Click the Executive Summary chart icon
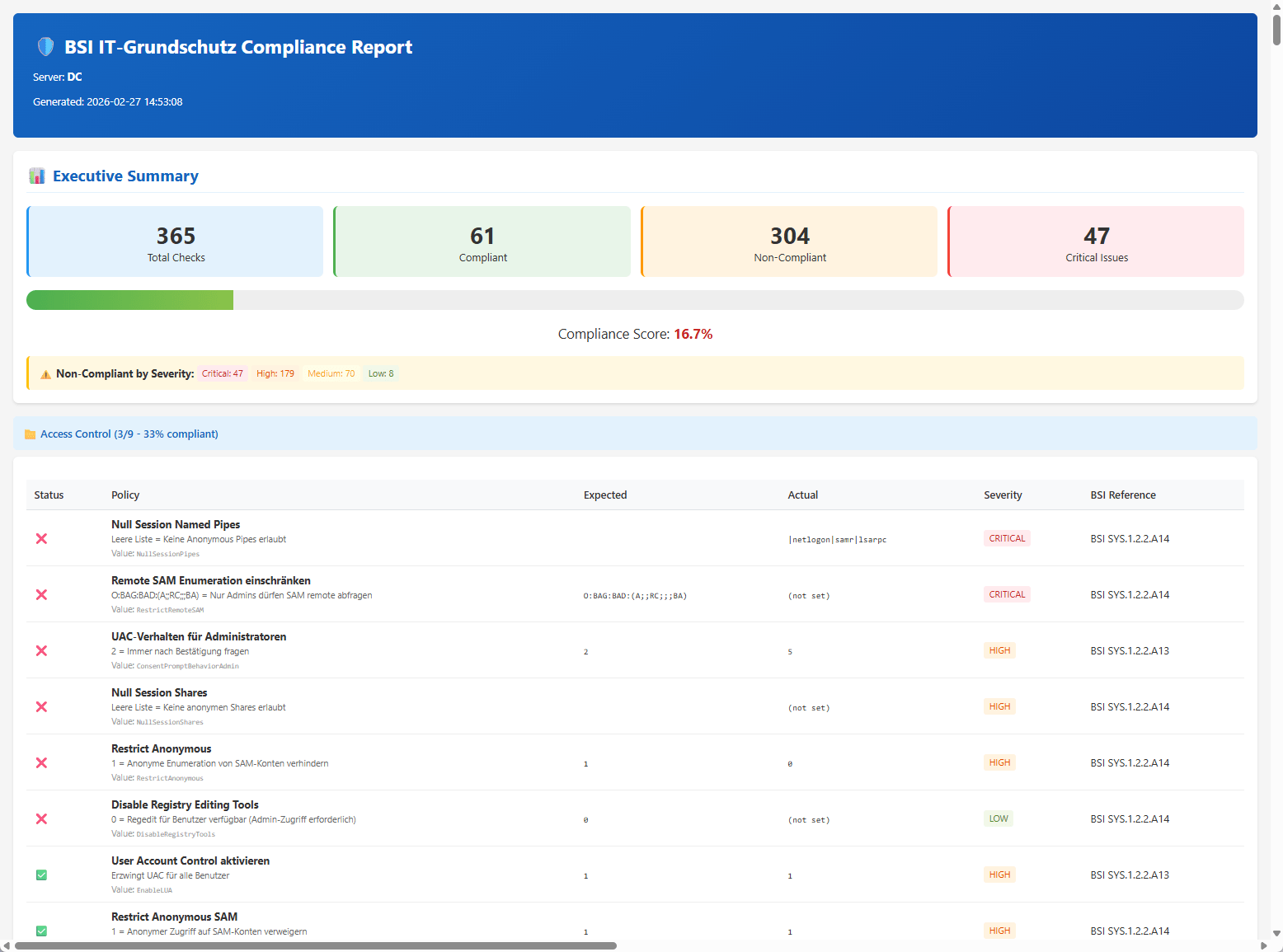This screenshot has height=952, width=1283. pyautogui.click(x=36, y=176)
